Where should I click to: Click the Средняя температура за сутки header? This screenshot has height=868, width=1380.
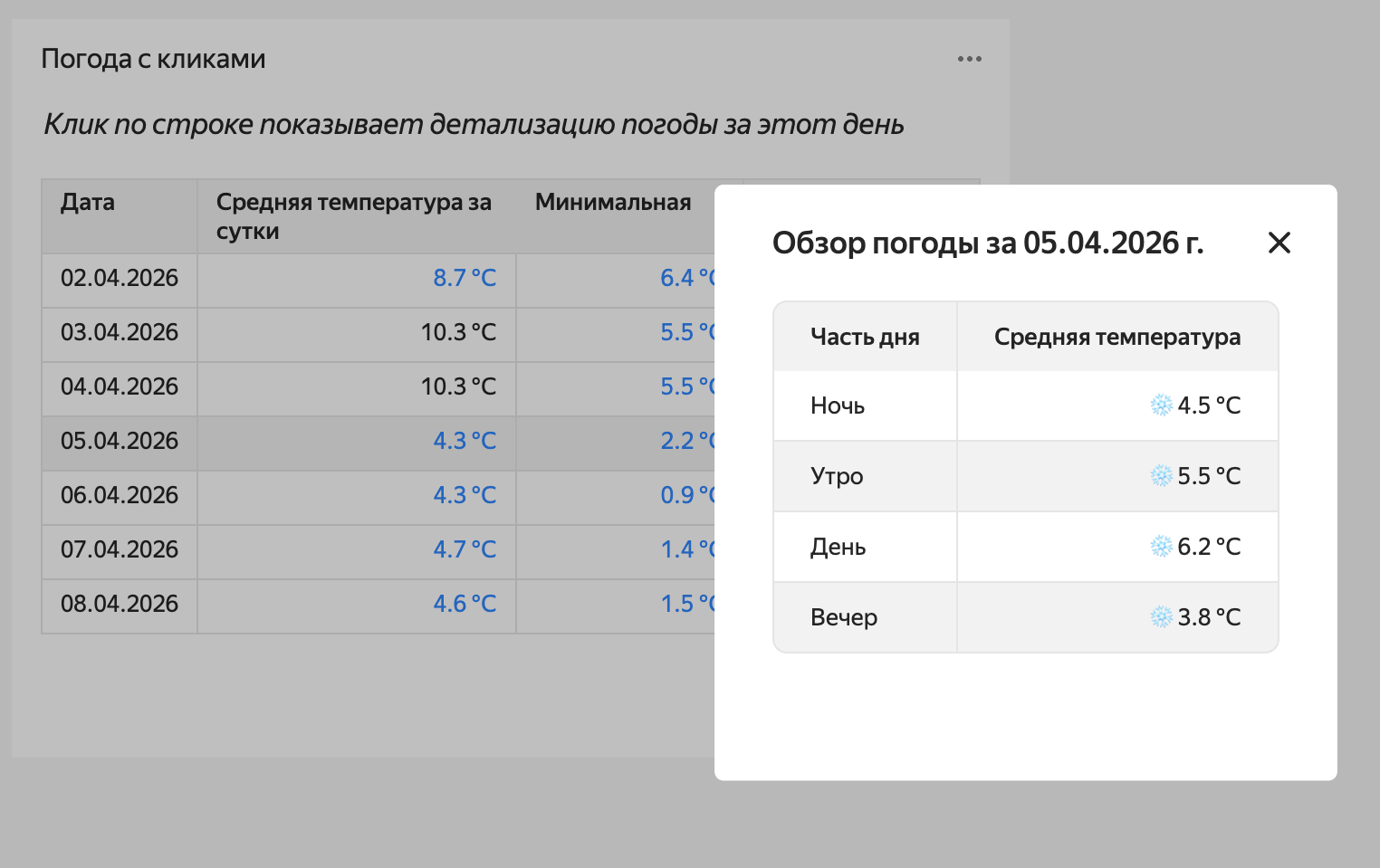click(353, 216)
